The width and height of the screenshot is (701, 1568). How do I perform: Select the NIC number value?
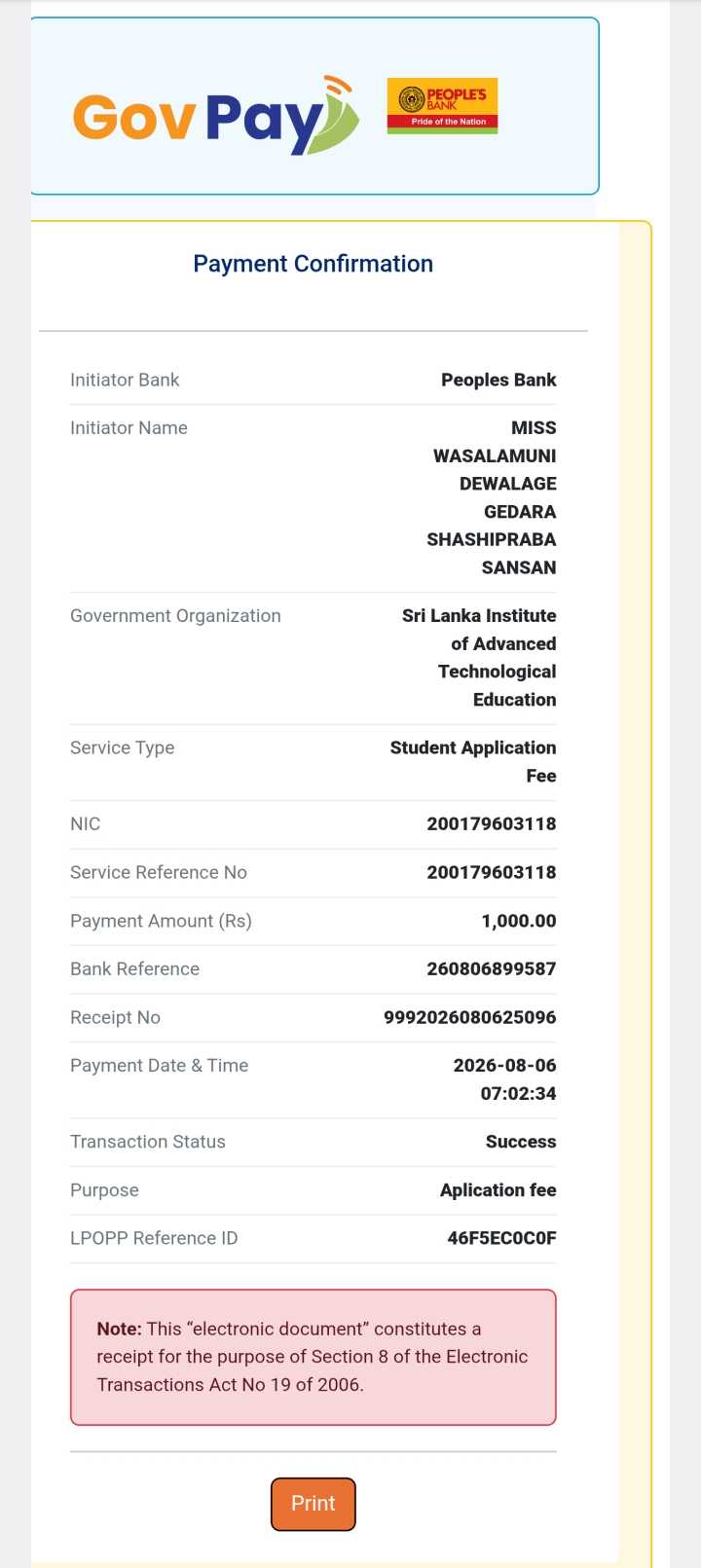[x=492, y=823]
